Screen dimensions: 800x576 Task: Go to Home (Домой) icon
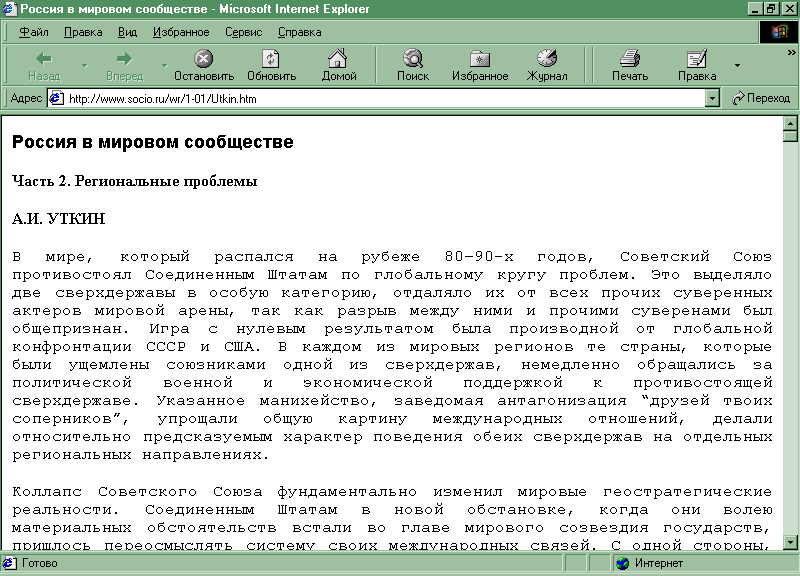click(339, 59)
